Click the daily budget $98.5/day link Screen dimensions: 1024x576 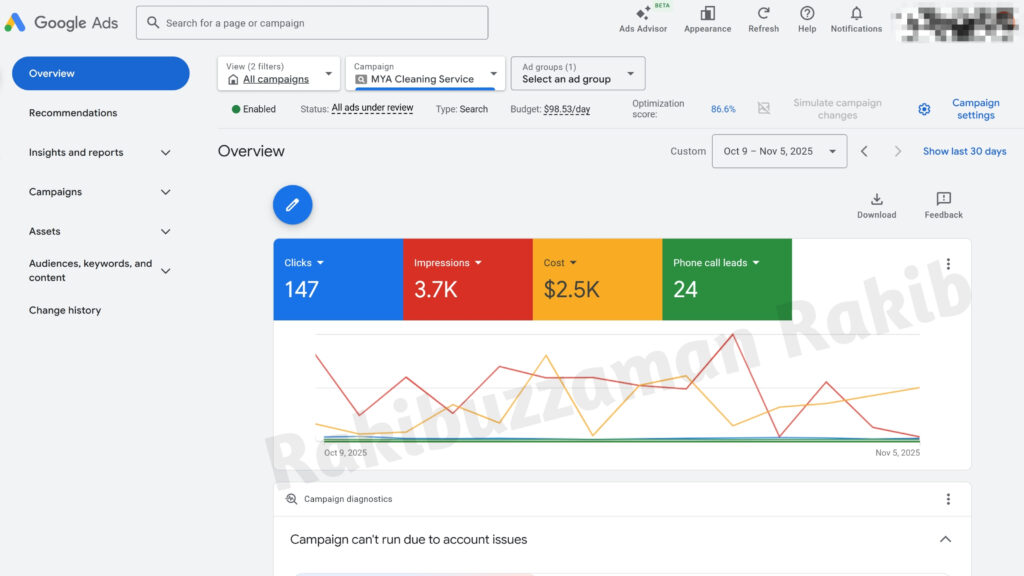click(569, 109)
